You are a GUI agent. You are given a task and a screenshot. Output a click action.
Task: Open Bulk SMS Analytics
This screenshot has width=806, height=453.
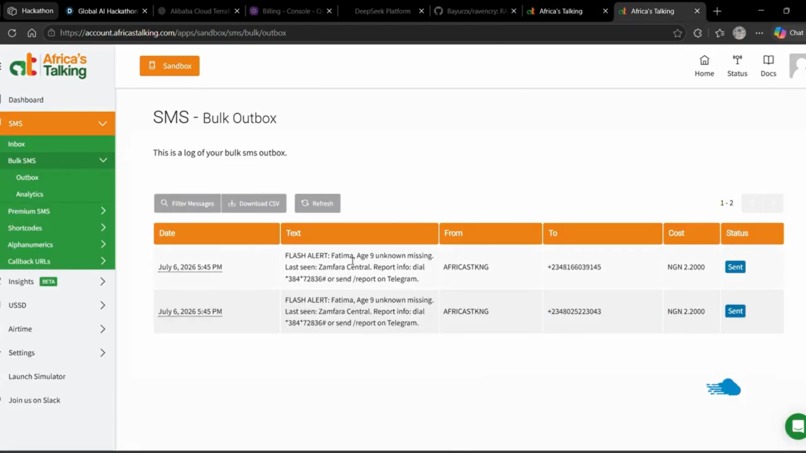click(30, 194)
